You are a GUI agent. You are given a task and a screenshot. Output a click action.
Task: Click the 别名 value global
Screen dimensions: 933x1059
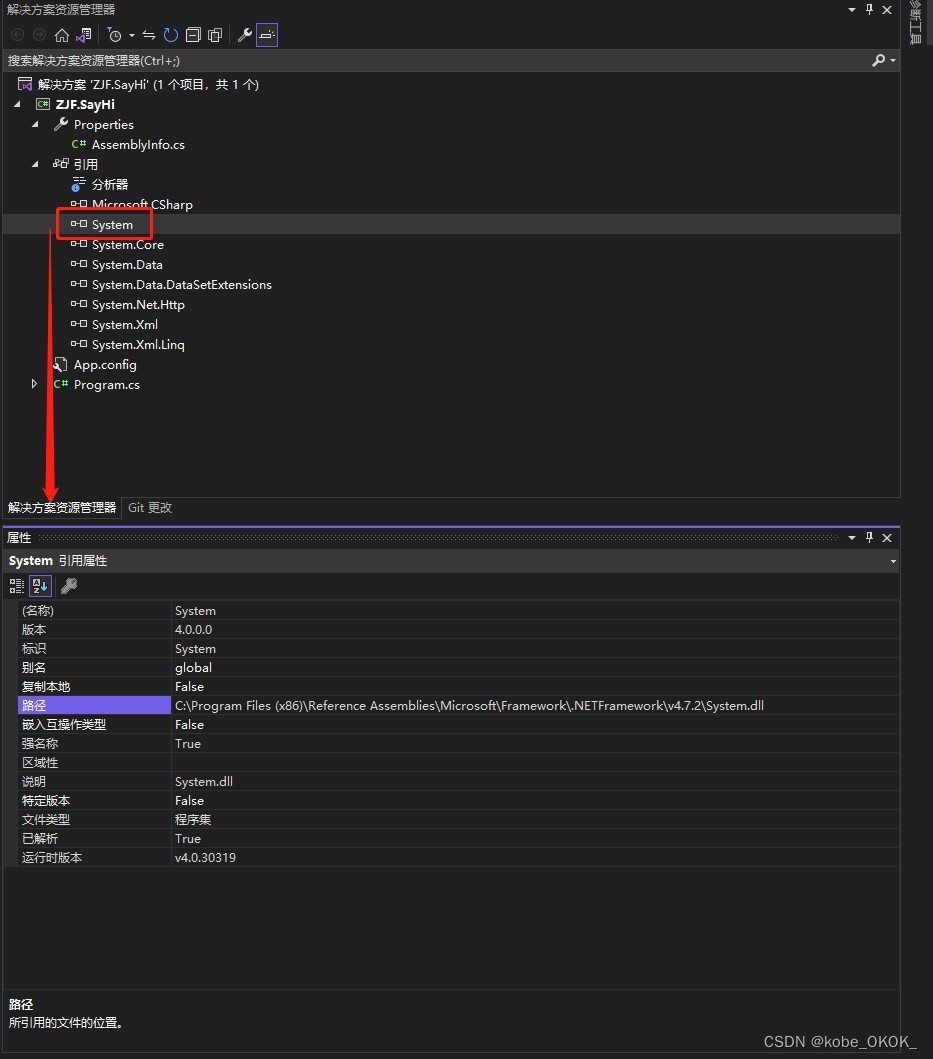click(193, 668)
